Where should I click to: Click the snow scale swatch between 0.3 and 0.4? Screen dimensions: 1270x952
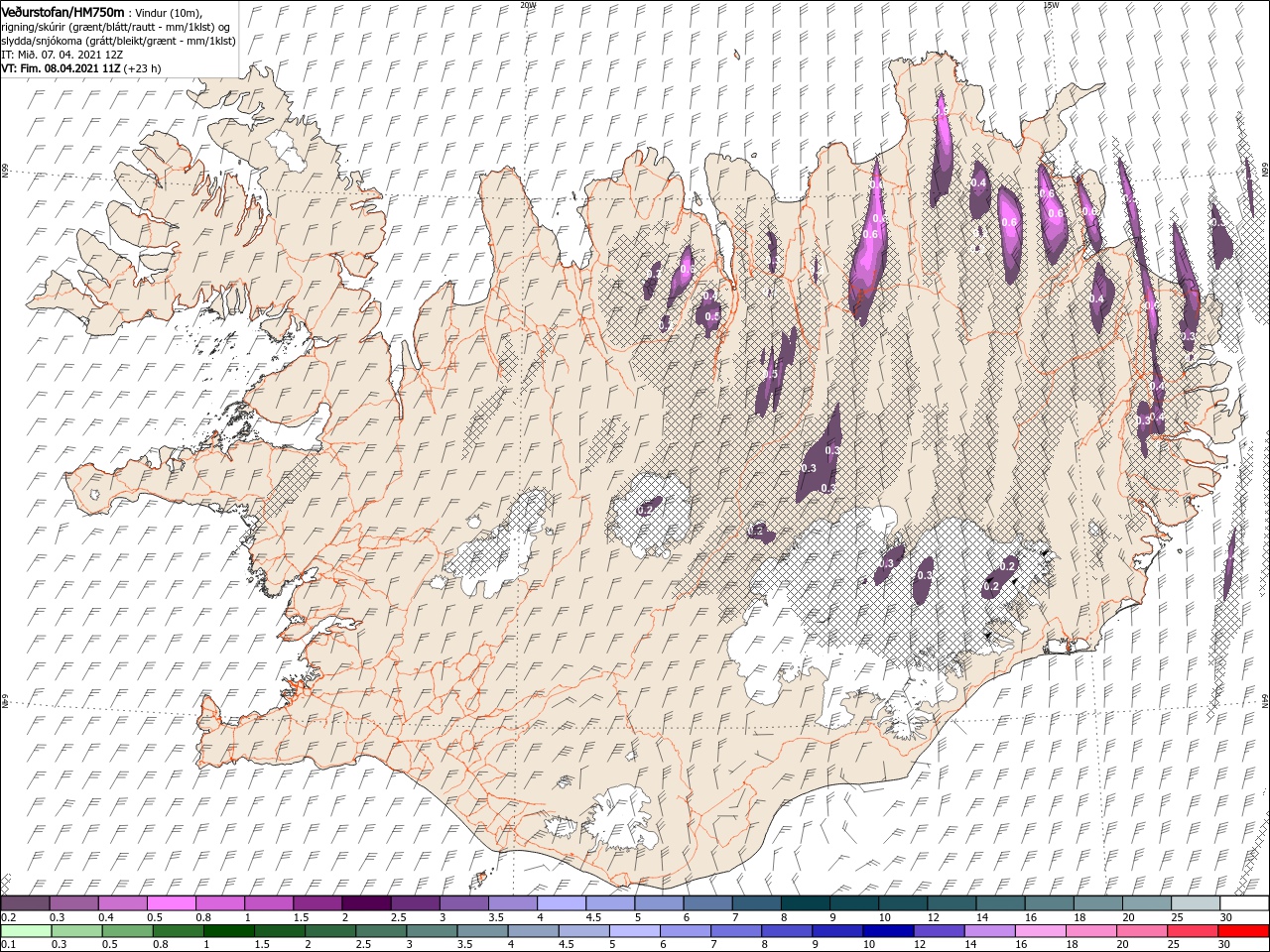[x=73, y=903]
